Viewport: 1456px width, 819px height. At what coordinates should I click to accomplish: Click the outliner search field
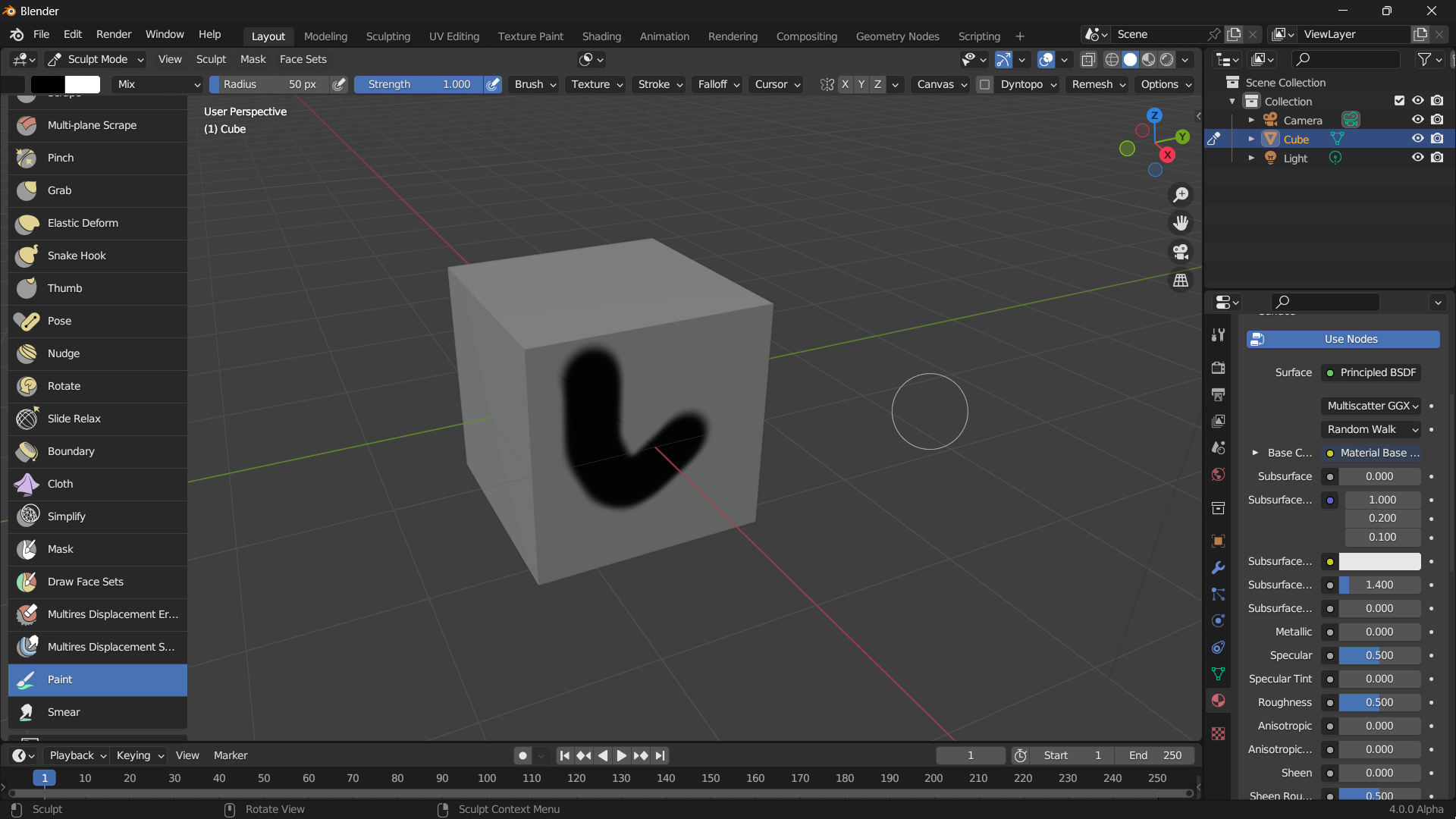click(1346, 59)
